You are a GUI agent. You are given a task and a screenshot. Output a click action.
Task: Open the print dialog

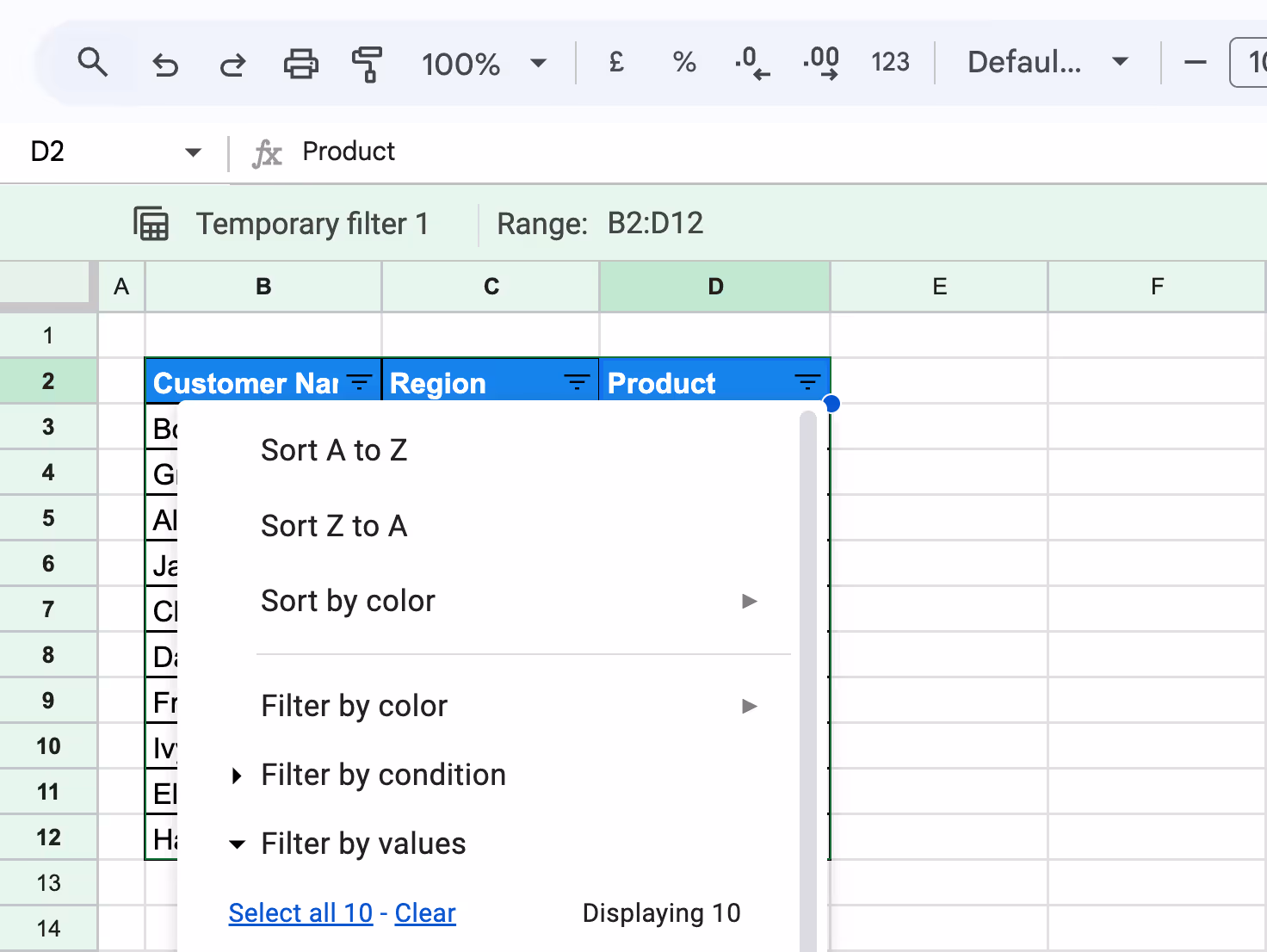click(x=300, y=64)
